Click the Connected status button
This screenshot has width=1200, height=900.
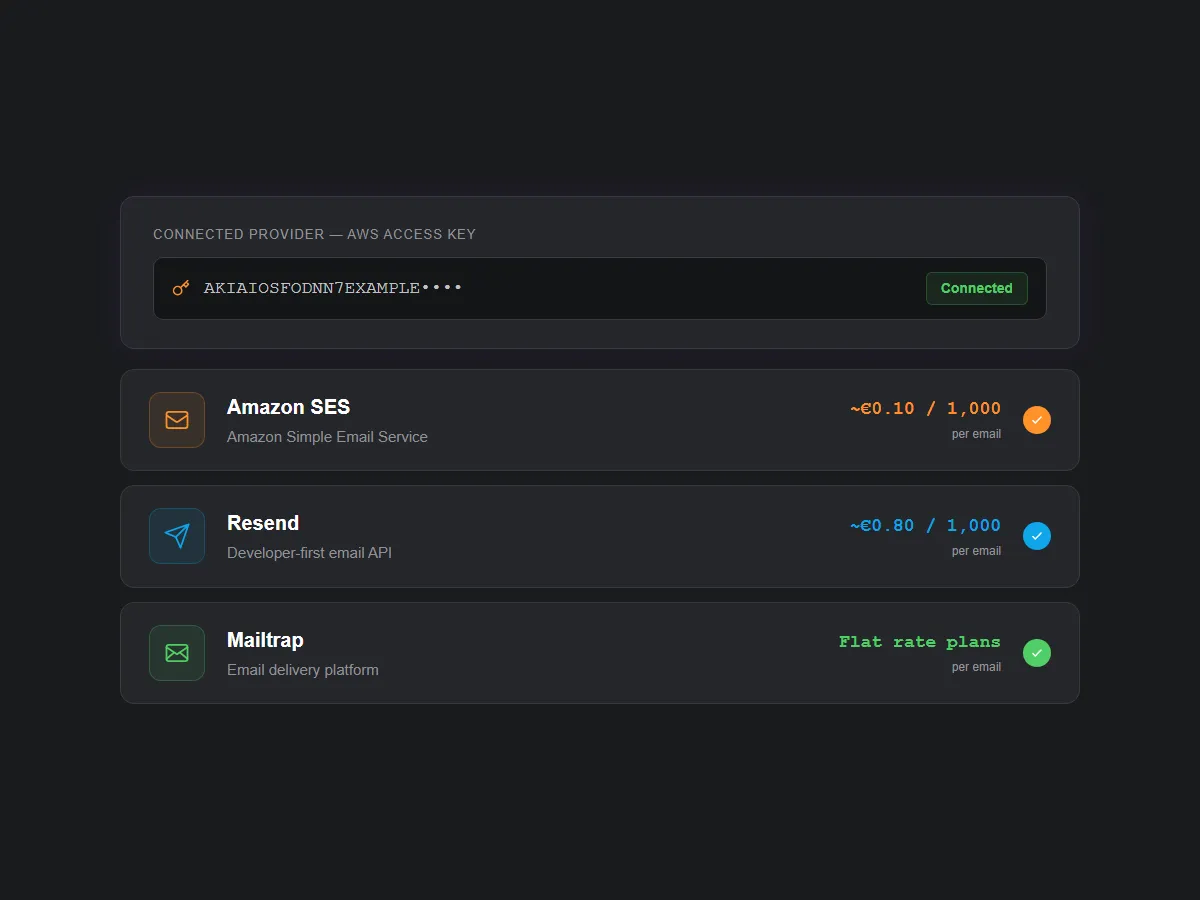click(x=976, y=288)
